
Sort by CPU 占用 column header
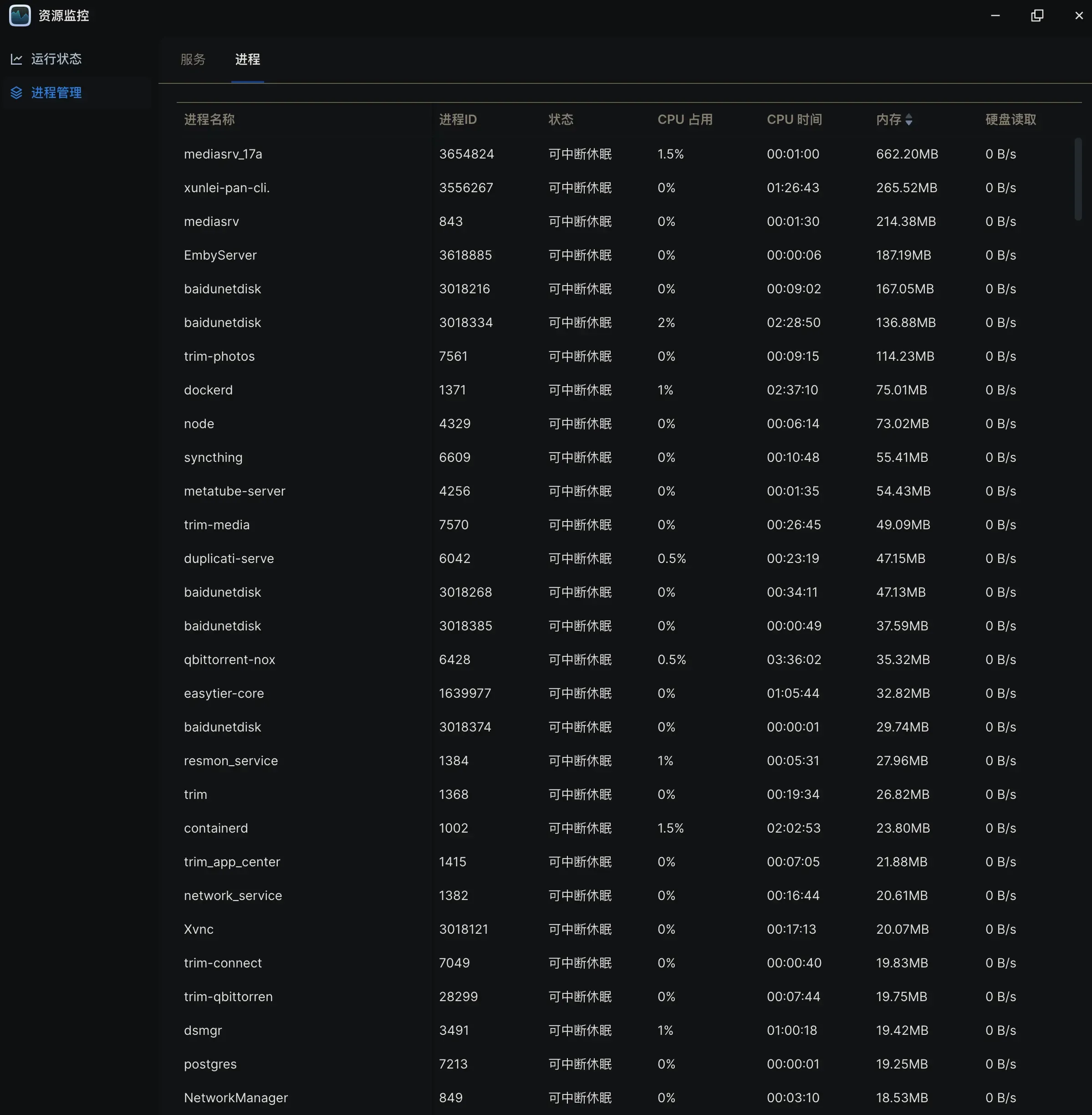685,119
